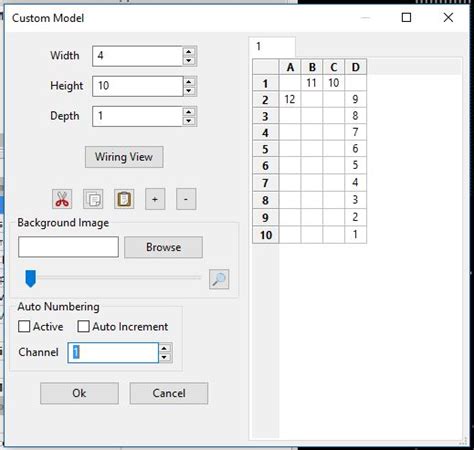
Task: Select row header 5
Action: 266,149
